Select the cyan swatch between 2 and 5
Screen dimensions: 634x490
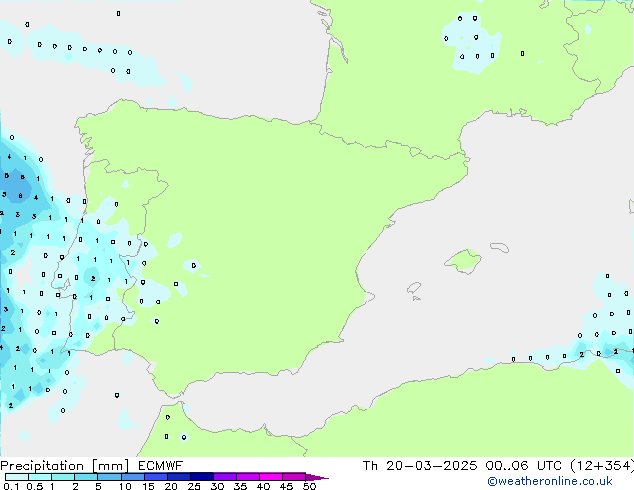coord(87,477)
